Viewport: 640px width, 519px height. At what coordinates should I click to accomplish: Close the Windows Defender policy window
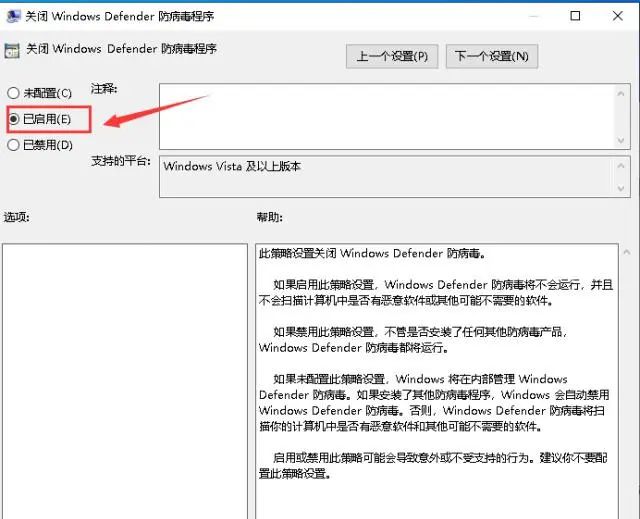click(618, 16)
